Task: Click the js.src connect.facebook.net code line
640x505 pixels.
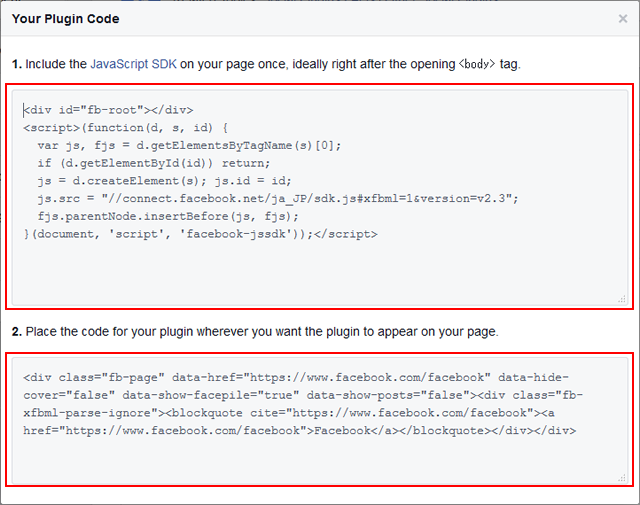Action: pyautogui.click(x=278, y=199)
